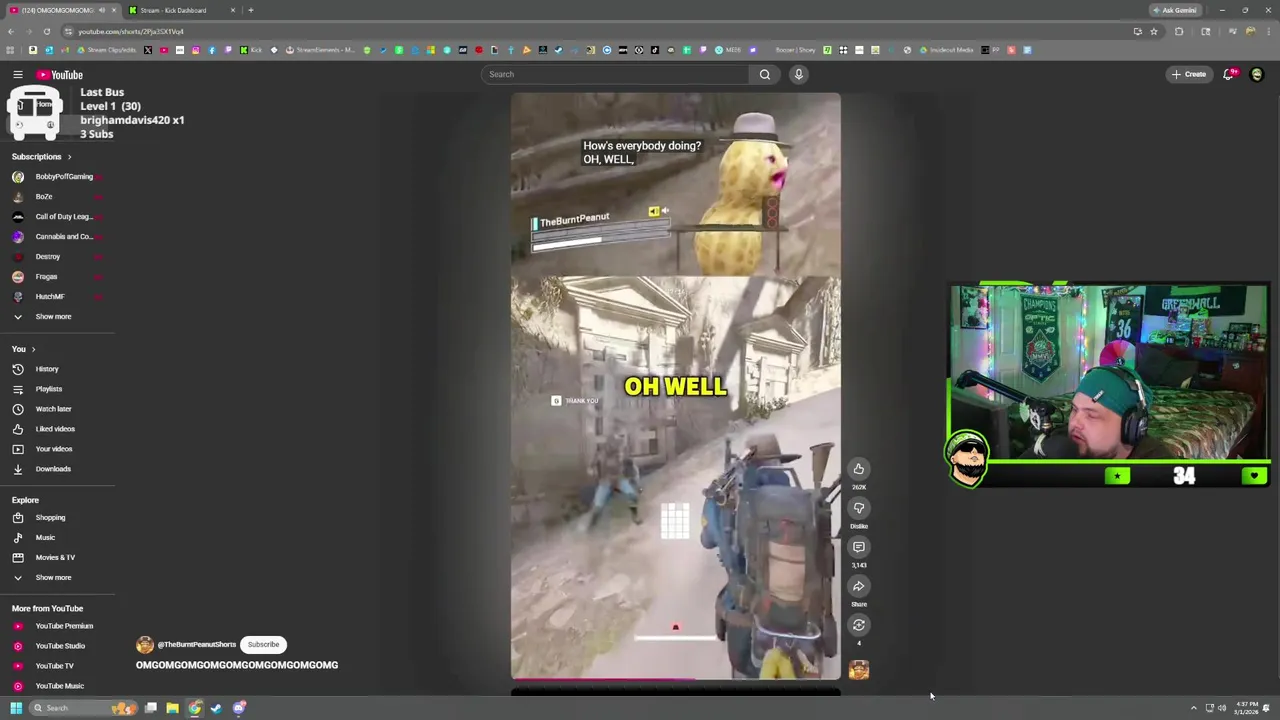Open File Explorer from the taskbar

(172, 708)
